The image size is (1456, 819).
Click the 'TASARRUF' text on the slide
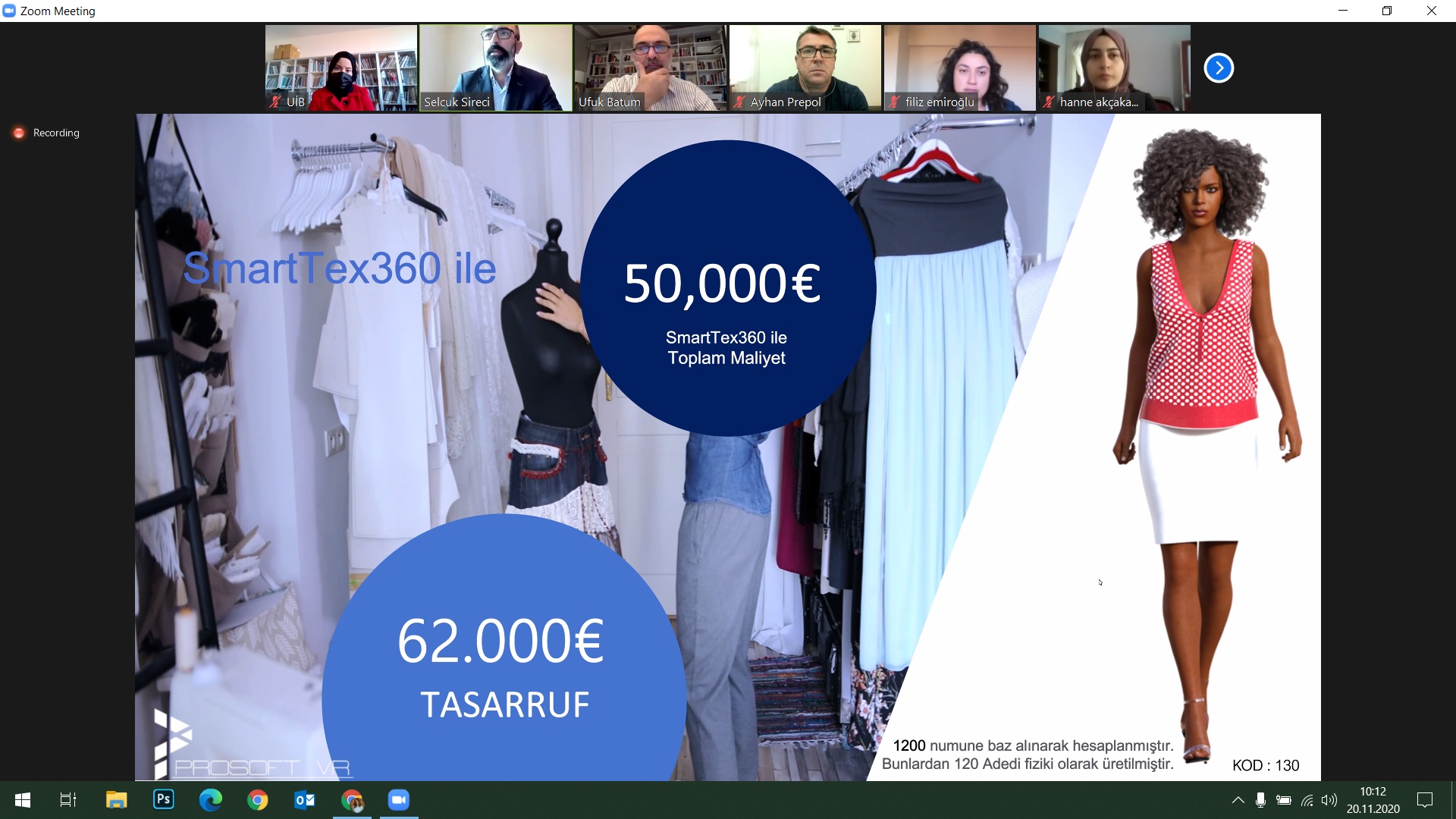(x=505, y=704)
